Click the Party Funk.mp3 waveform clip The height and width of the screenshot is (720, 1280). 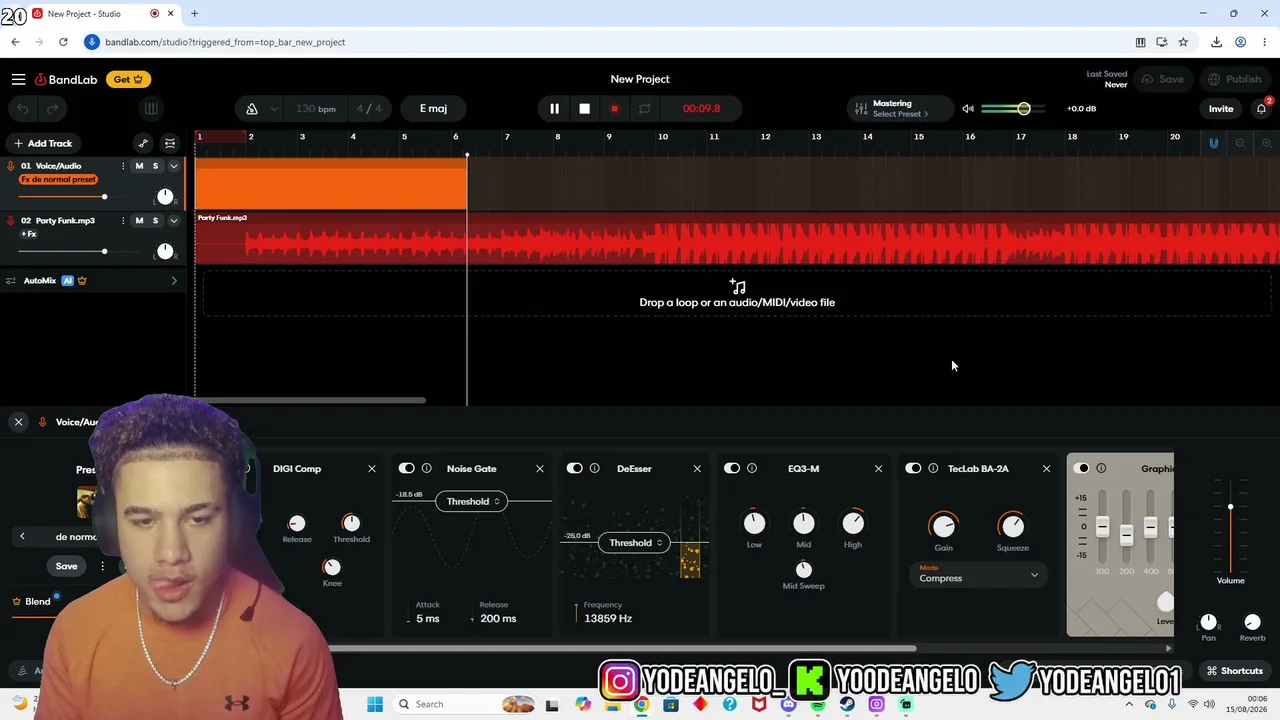click(737, 238)
